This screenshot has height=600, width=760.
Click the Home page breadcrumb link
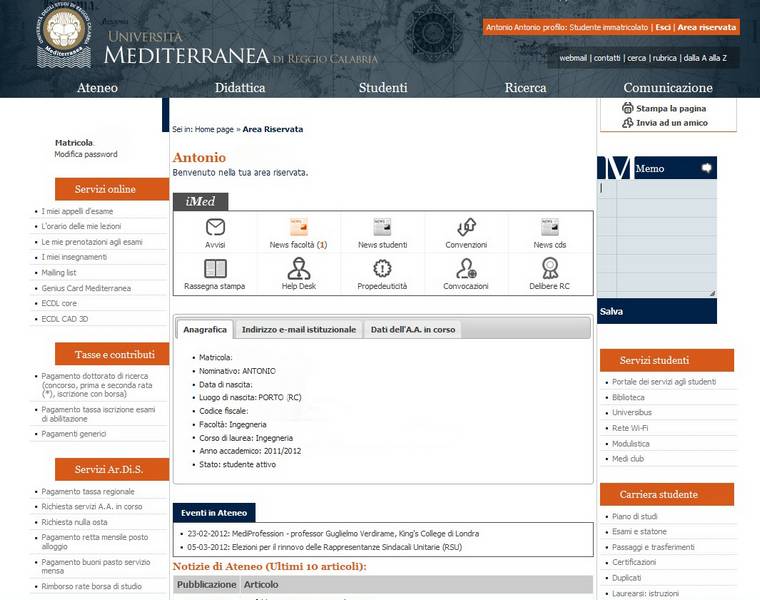point(214,129)
